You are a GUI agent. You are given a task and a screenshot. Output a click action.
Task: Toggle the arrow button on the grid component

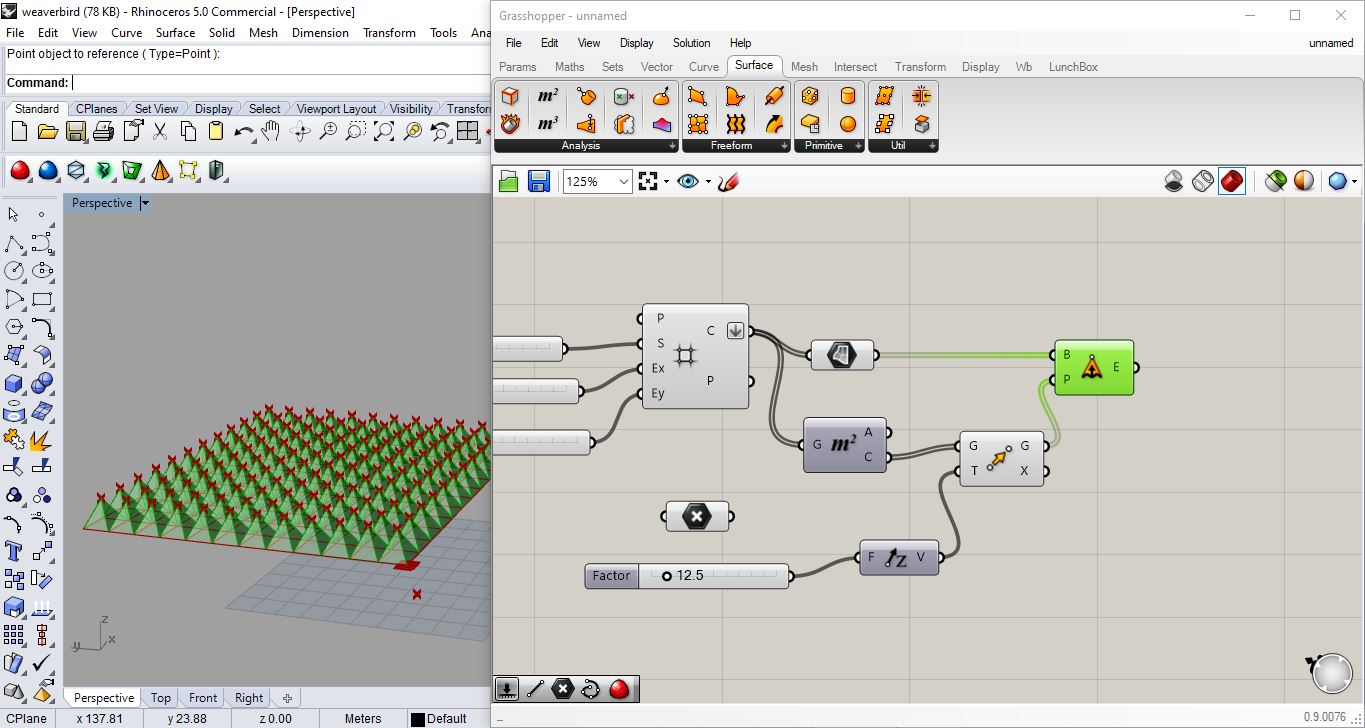(x=735, y=331)
